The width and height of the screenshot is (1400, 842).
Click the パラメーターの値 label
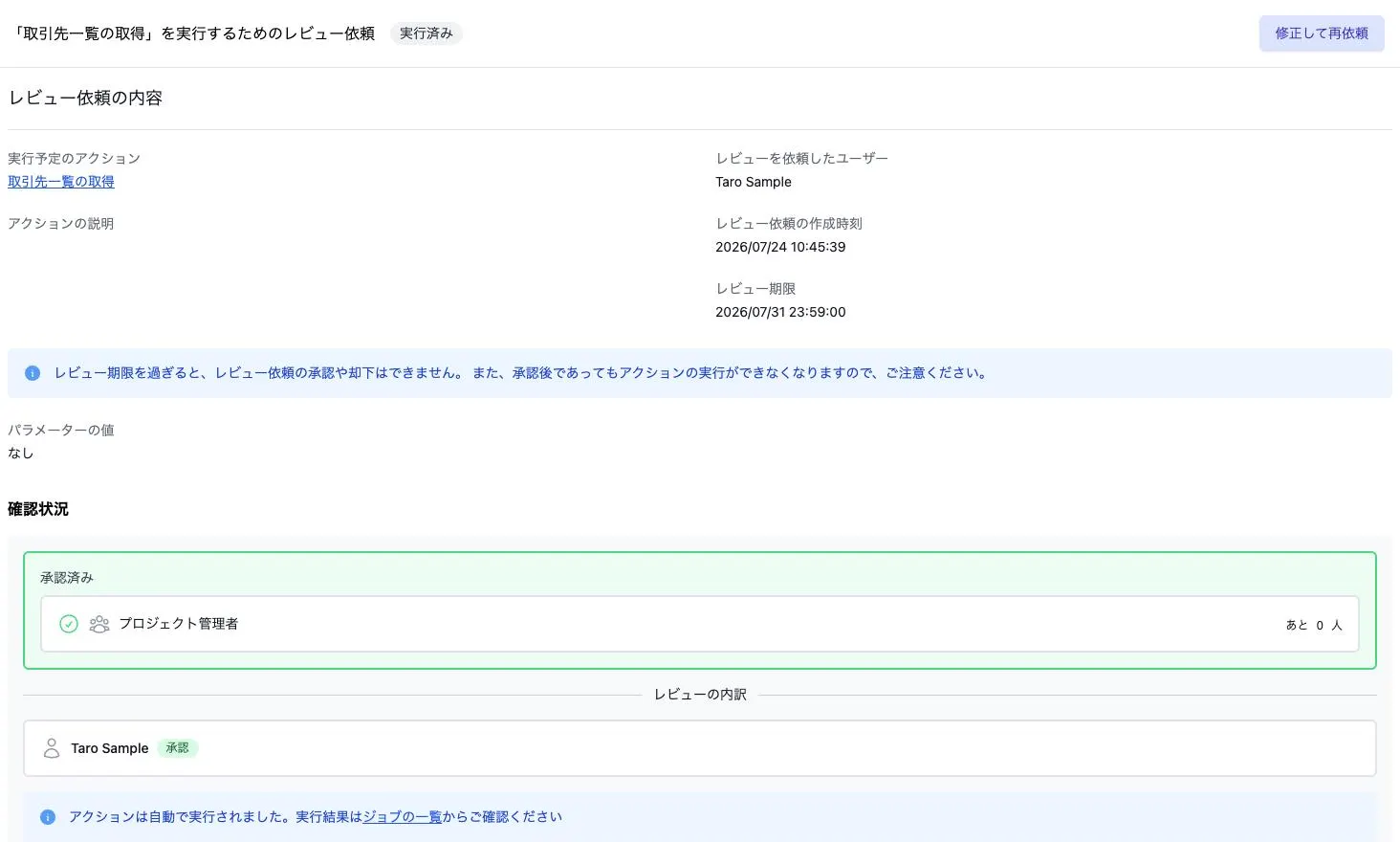pyautogui.click(x=61, y=431)
